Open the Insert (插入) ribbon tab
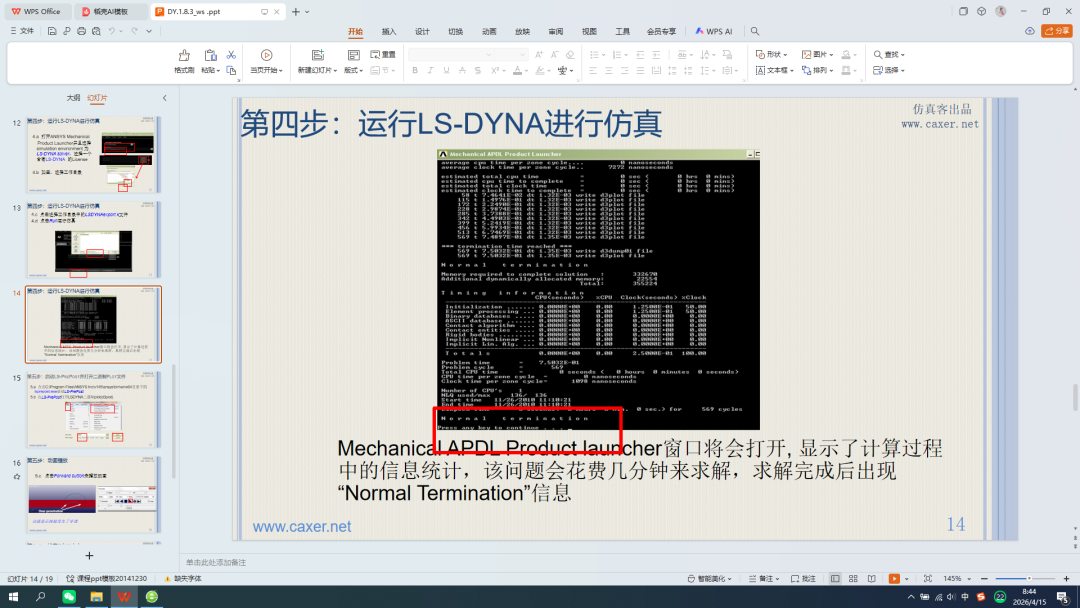 click(388, 32)
